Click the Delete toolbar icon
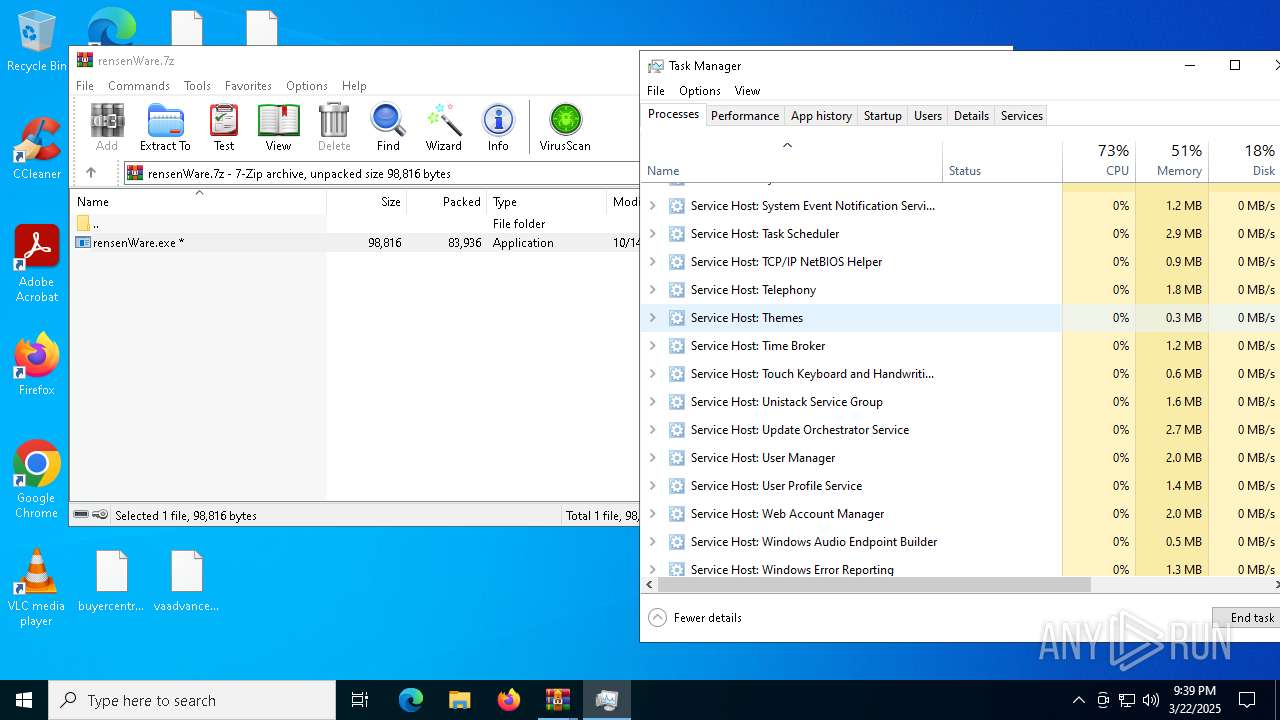 point(334,127)
